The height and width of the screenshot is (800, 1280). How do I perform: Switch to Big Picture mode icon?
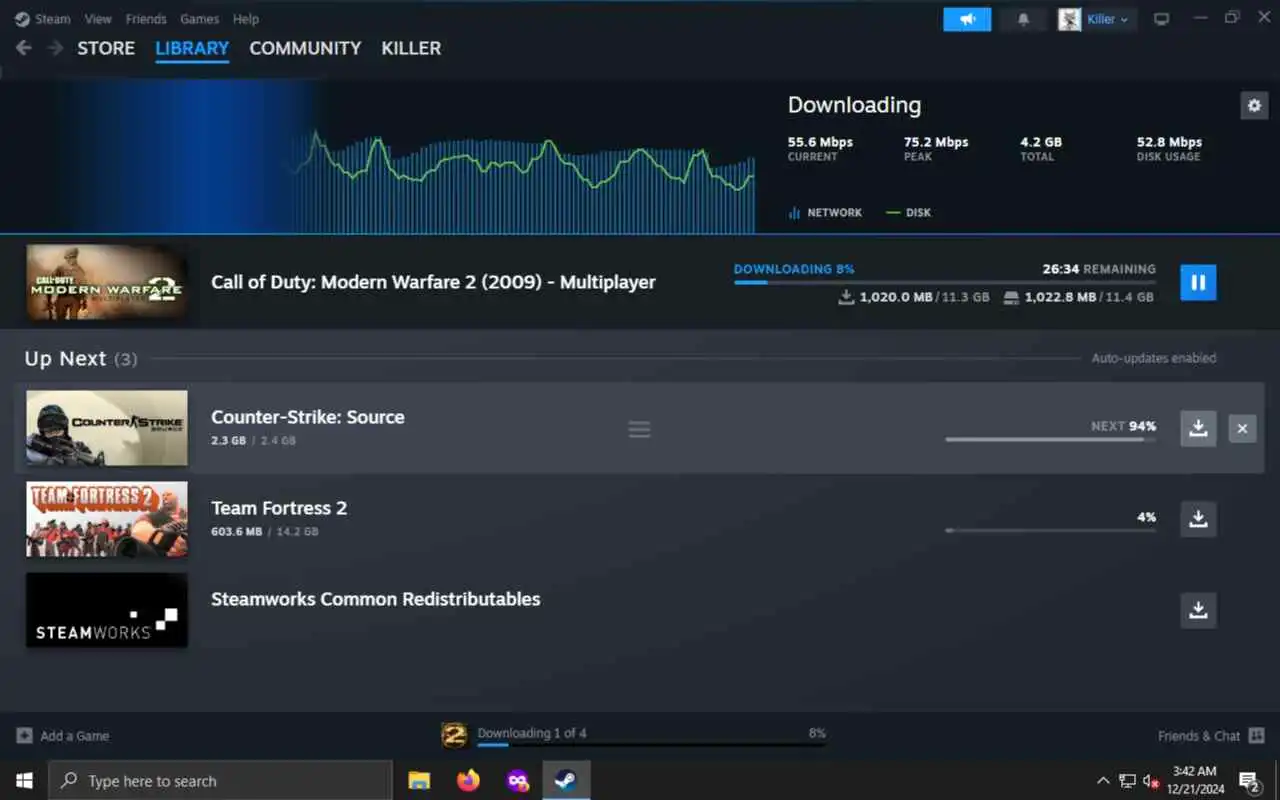pyautogui.click(x=1161, y=19)
